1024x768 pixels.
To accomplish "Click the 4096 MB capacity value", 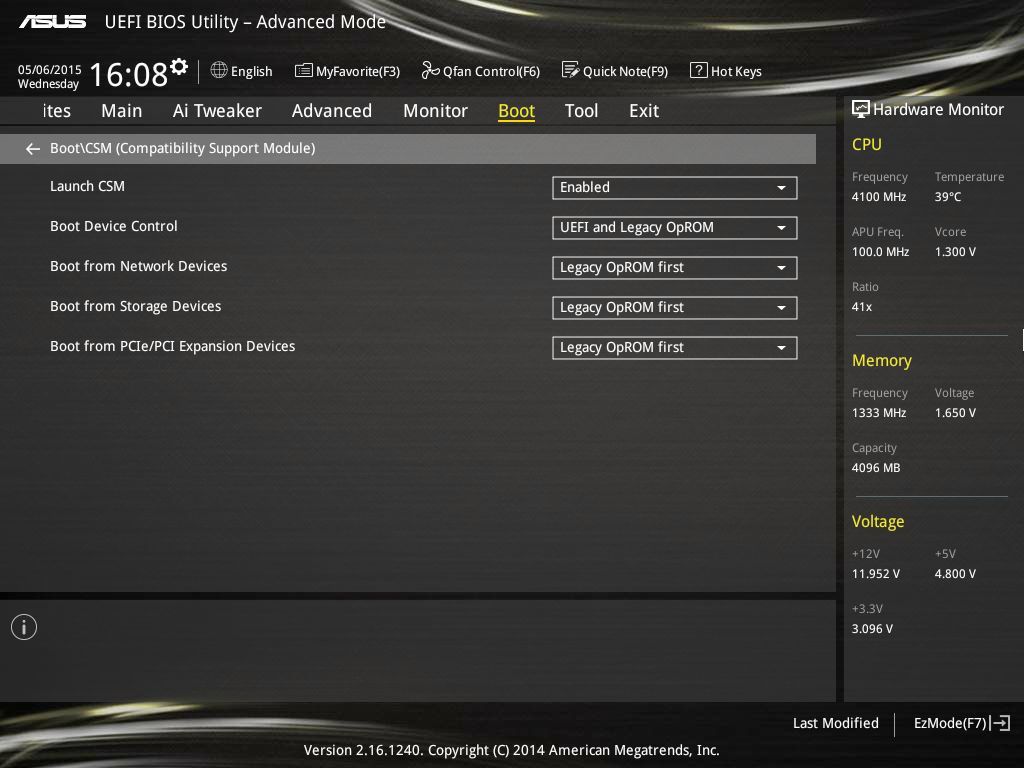I will point(876,468).
